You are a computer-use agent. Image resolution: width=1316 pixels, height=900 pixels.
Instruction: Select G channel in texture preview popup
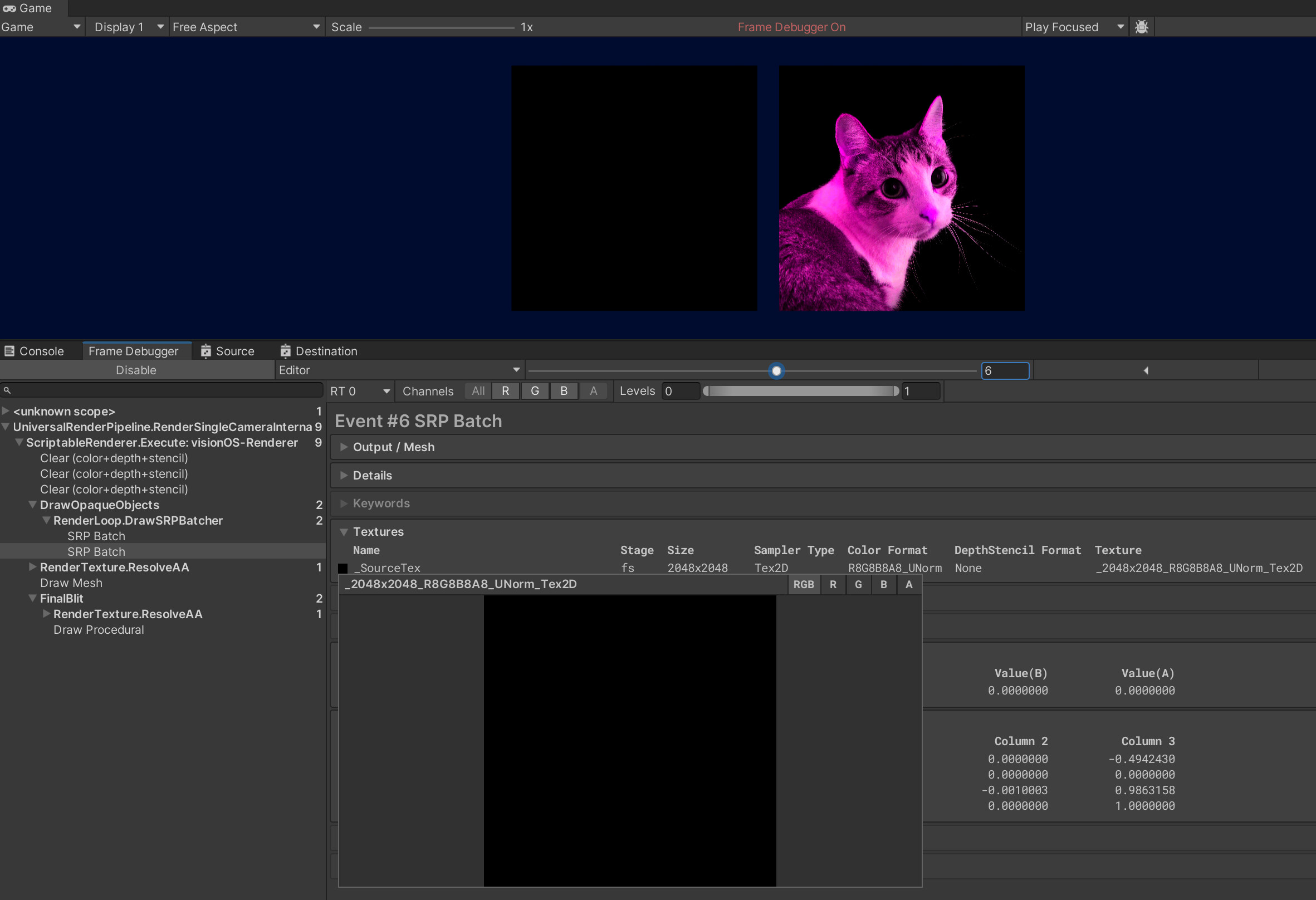[858, 585]
